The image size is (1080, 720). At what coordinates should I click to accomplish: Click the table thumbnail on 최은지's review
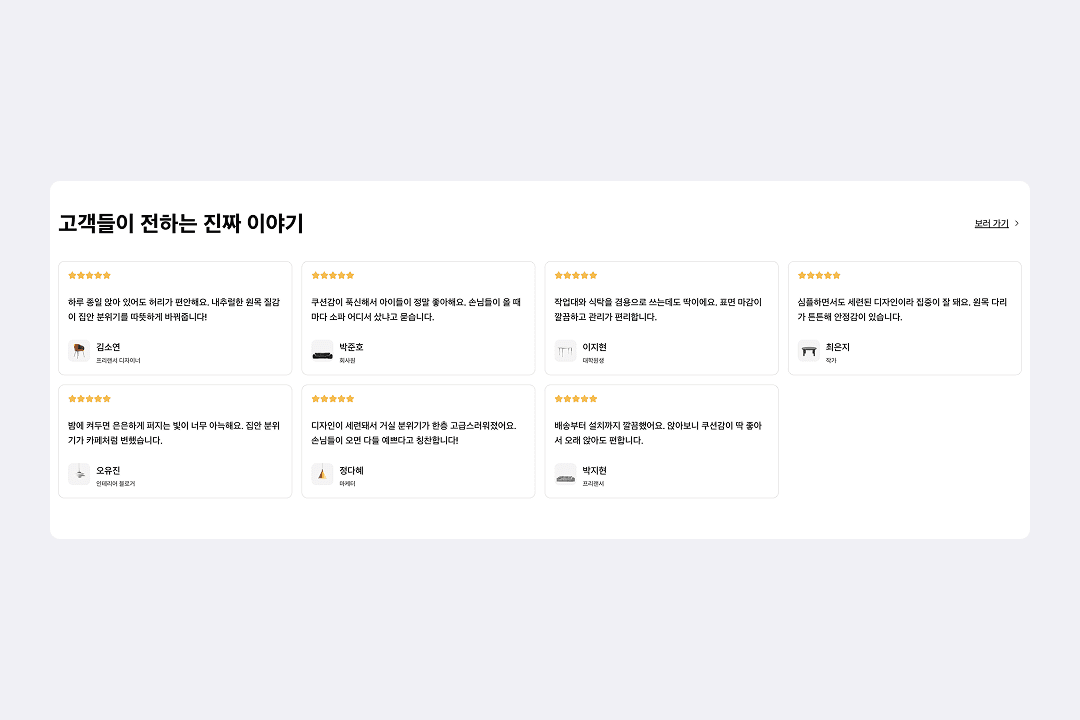coord(808,351)
